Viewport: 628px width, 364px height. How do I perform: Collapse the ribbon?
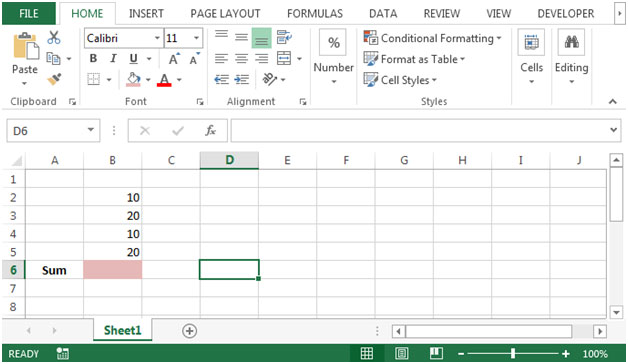pyautogui.click(x=612, y=102)
